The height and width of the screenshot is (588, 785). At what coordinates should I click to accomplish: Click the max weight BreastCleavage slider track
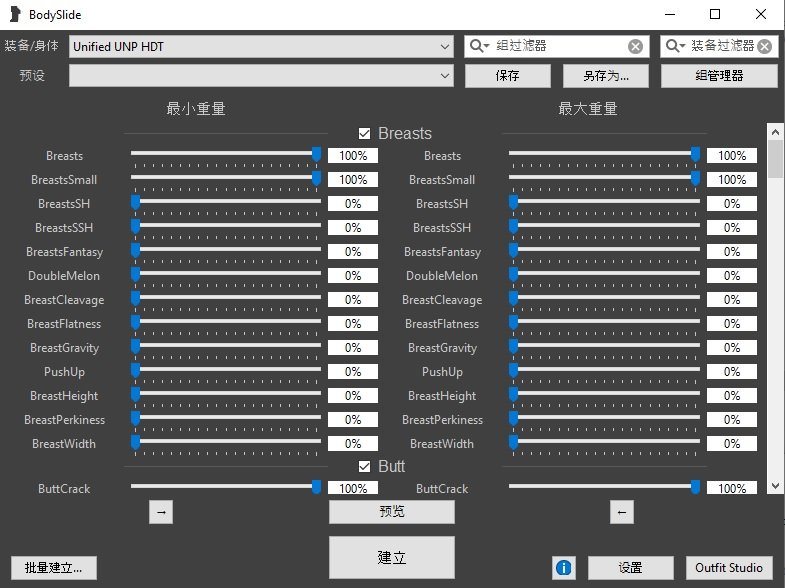click(x=604, y=297)
